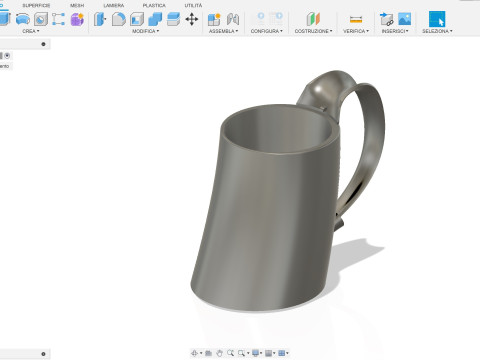Select the Revolve tool icon
The height and width of the screenshot is (360, 480).
(x=23, y=19)
